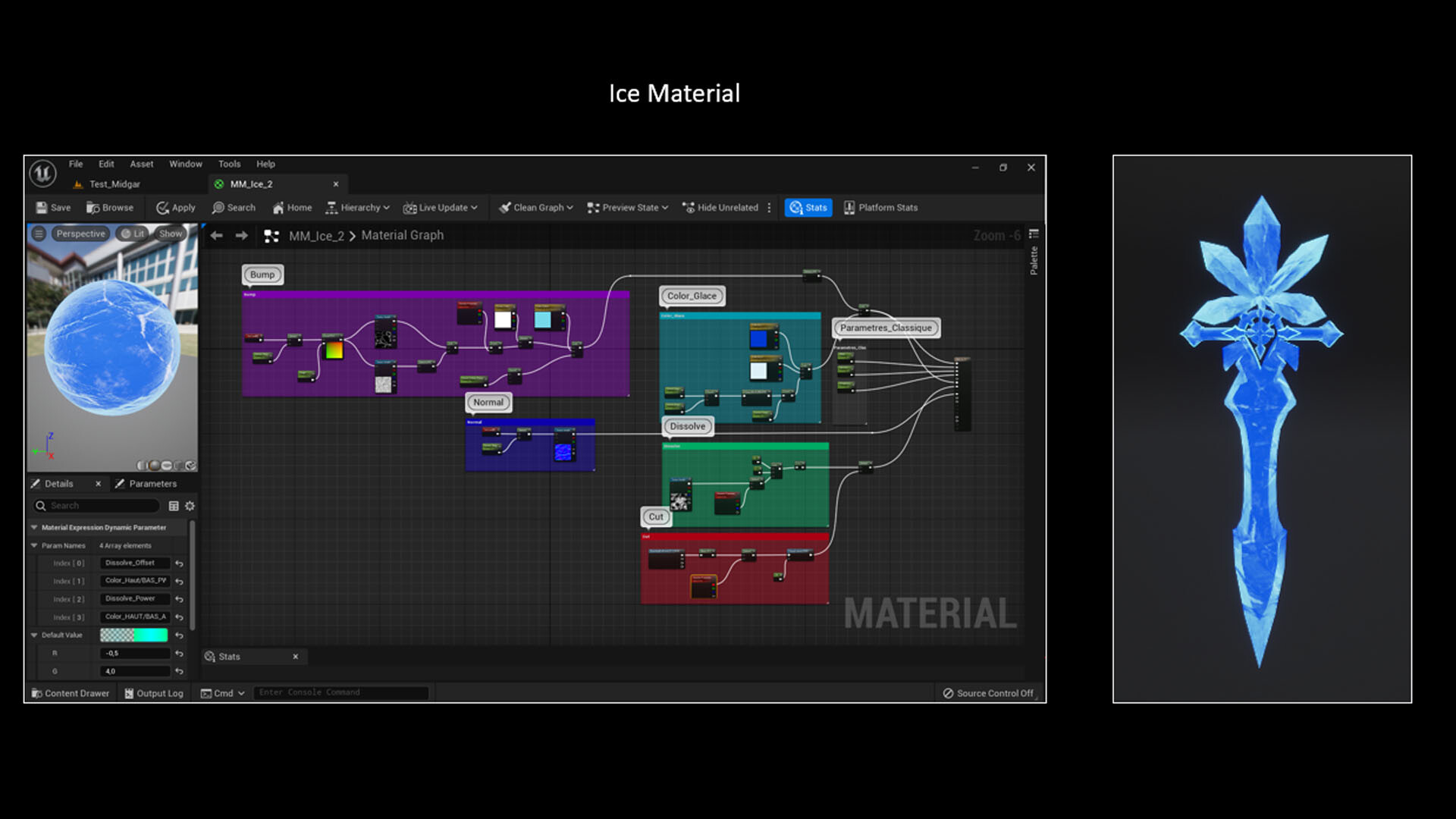Toggle the Stats button off

point(808,208)
